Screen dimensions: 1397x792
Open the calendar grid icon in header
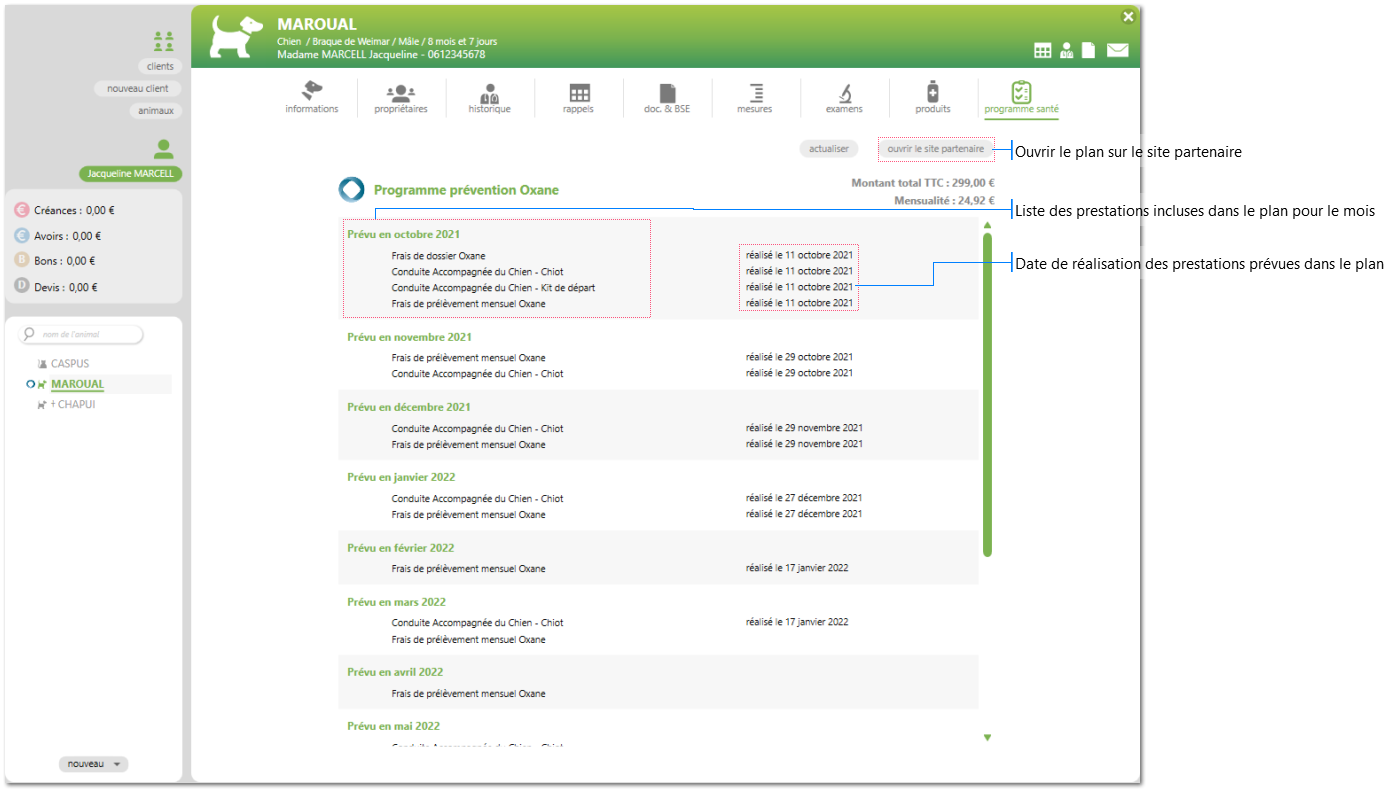point(1043,51)
